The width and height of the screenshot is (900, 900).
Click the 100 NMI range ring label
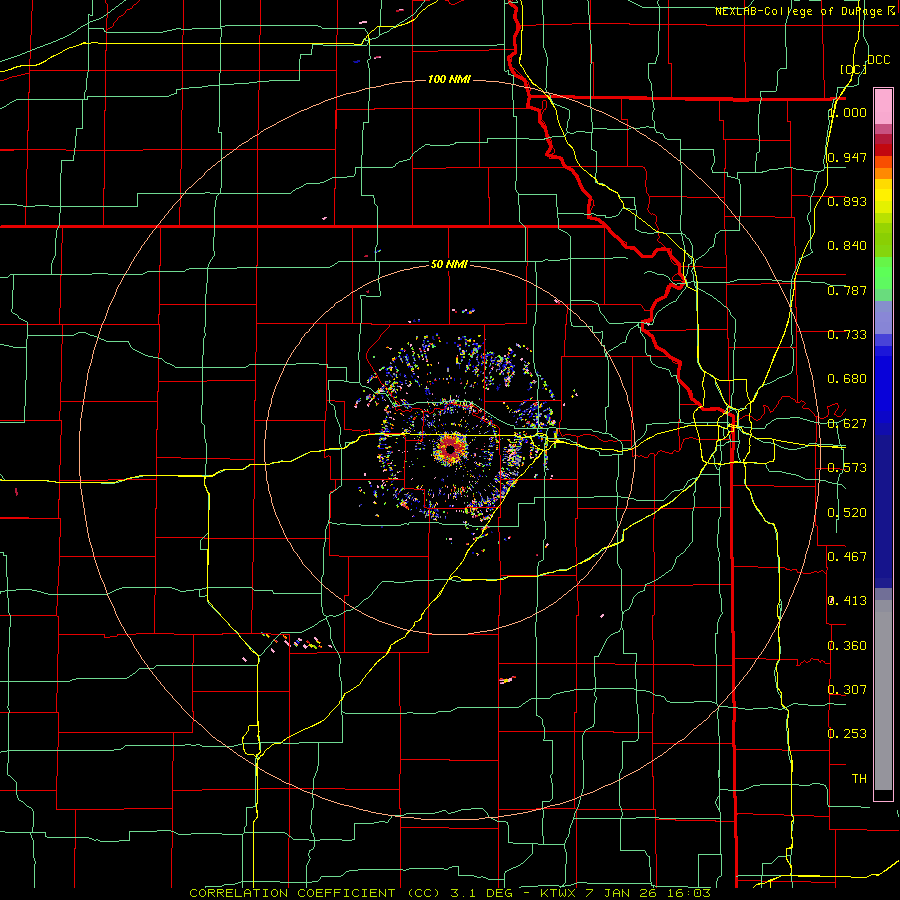449,79
